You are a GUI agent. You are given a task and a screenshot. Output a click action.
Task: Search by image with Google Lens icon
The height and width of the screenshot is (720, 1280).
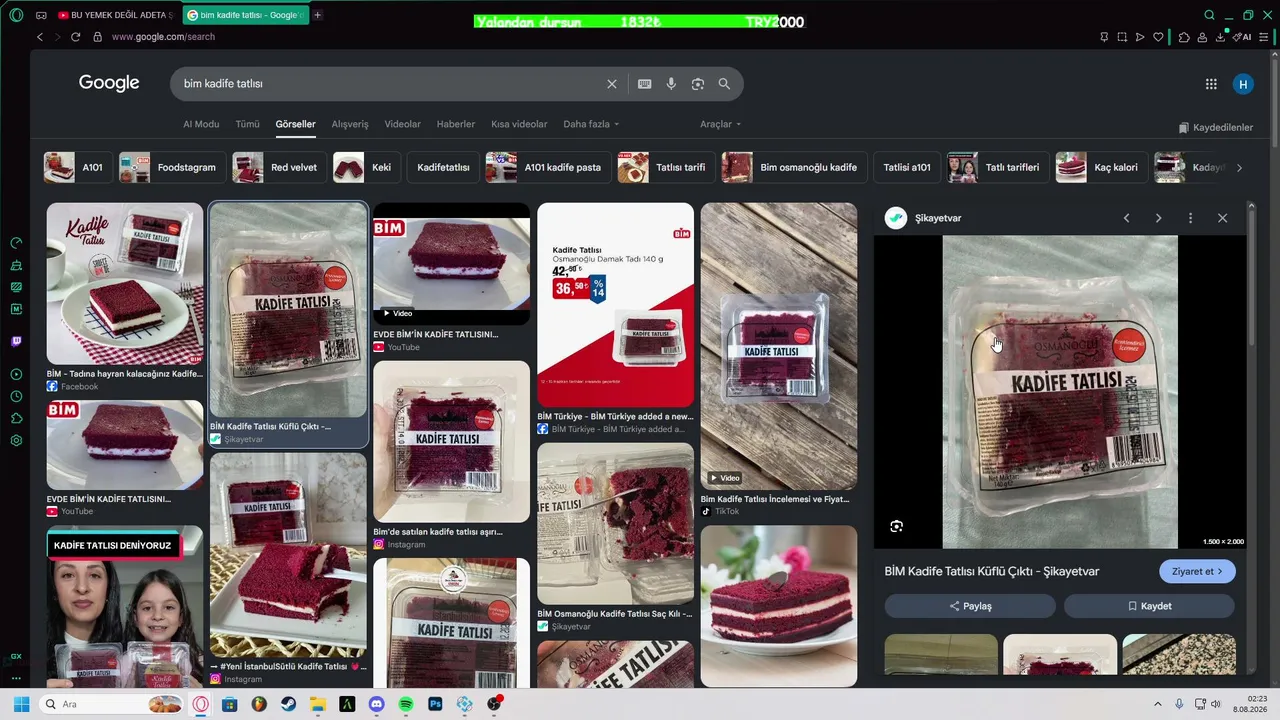point(698,84)
